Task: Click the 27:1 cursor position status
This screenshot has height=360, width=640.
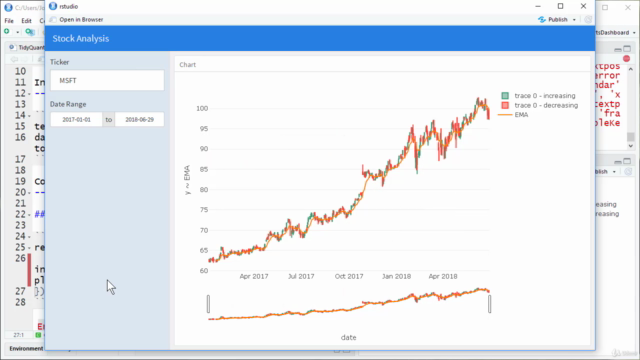Action: (x=18, y=335)
